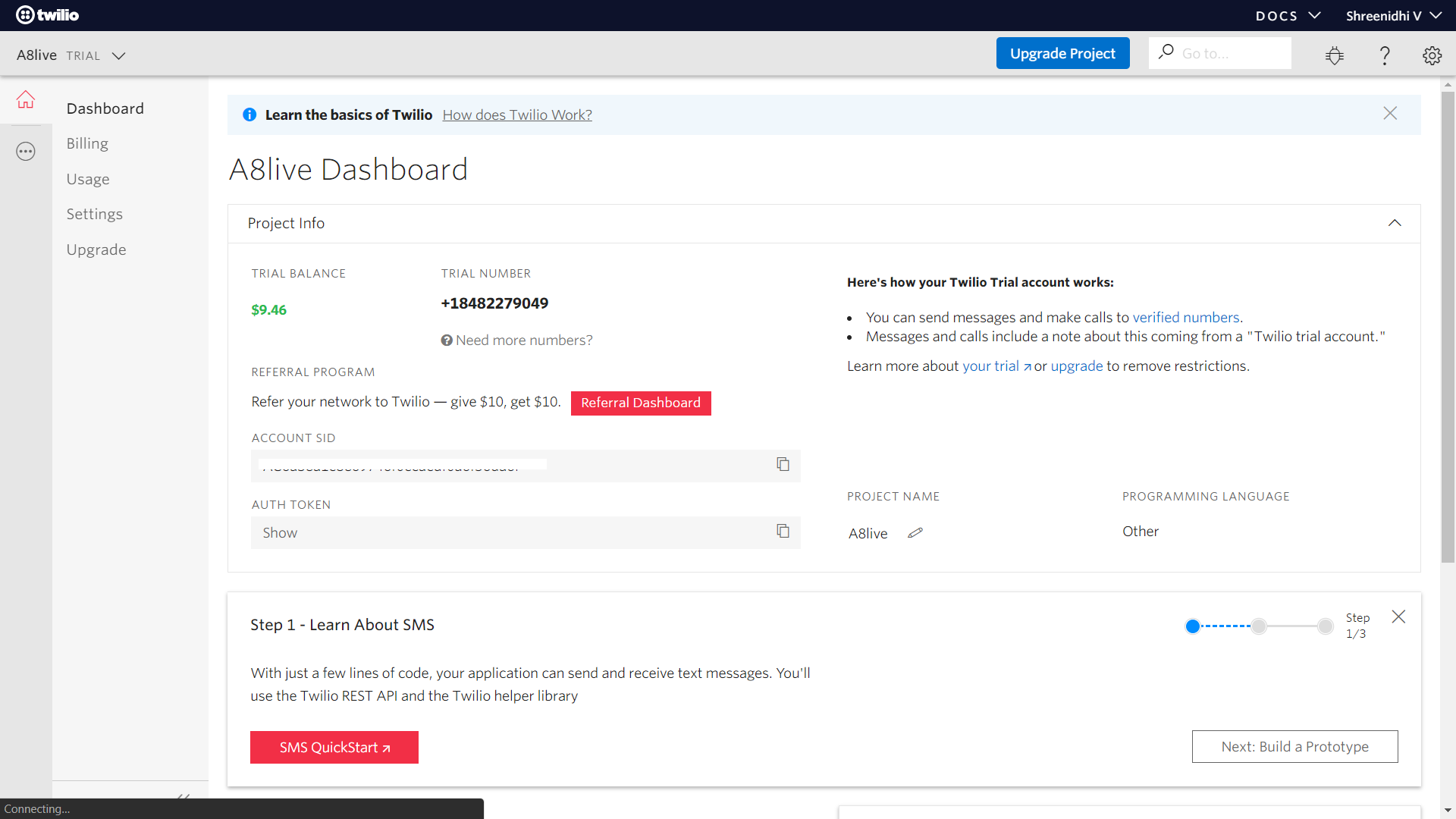The image size is (1456, 819).
Task: Open the settings gear icon
Action: pyautogui.click(x=1432, y=55)
